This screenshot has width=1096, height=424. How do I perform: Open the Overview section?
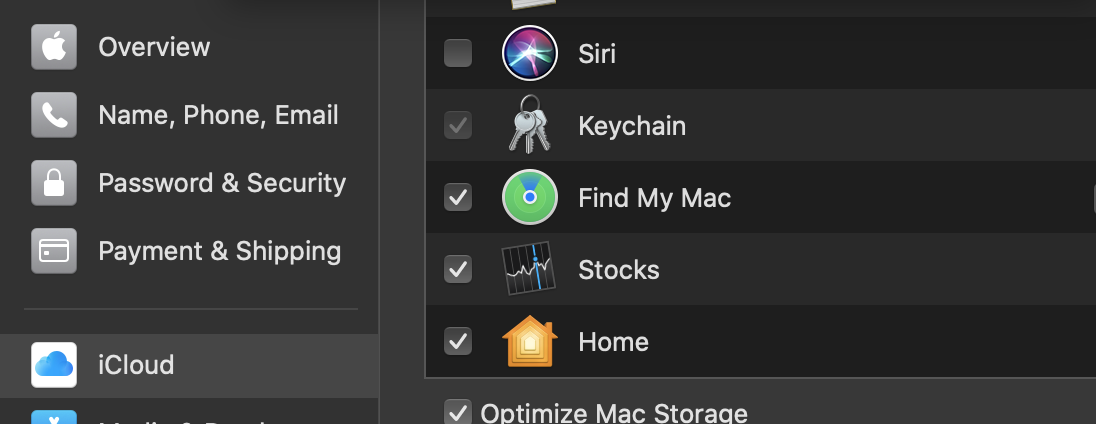pos(154,47)
